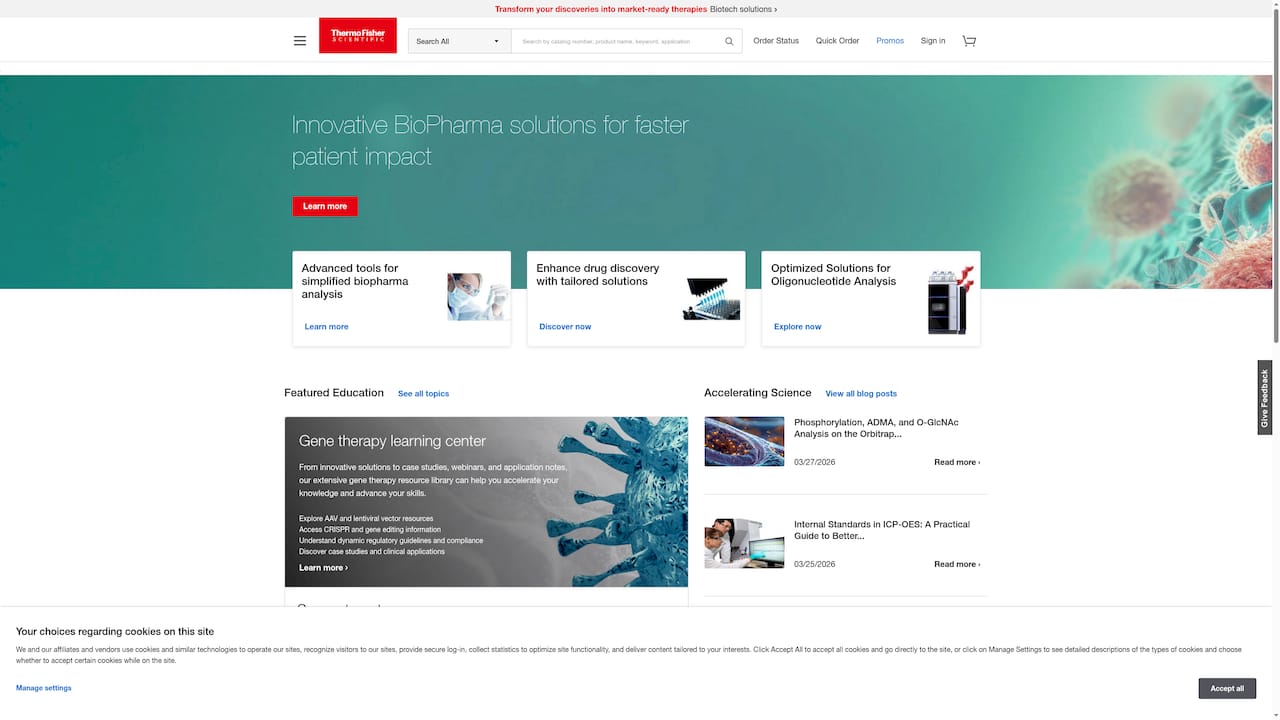
Task: Expand Biotech solutions in the top banner
Action: point(744,9)
